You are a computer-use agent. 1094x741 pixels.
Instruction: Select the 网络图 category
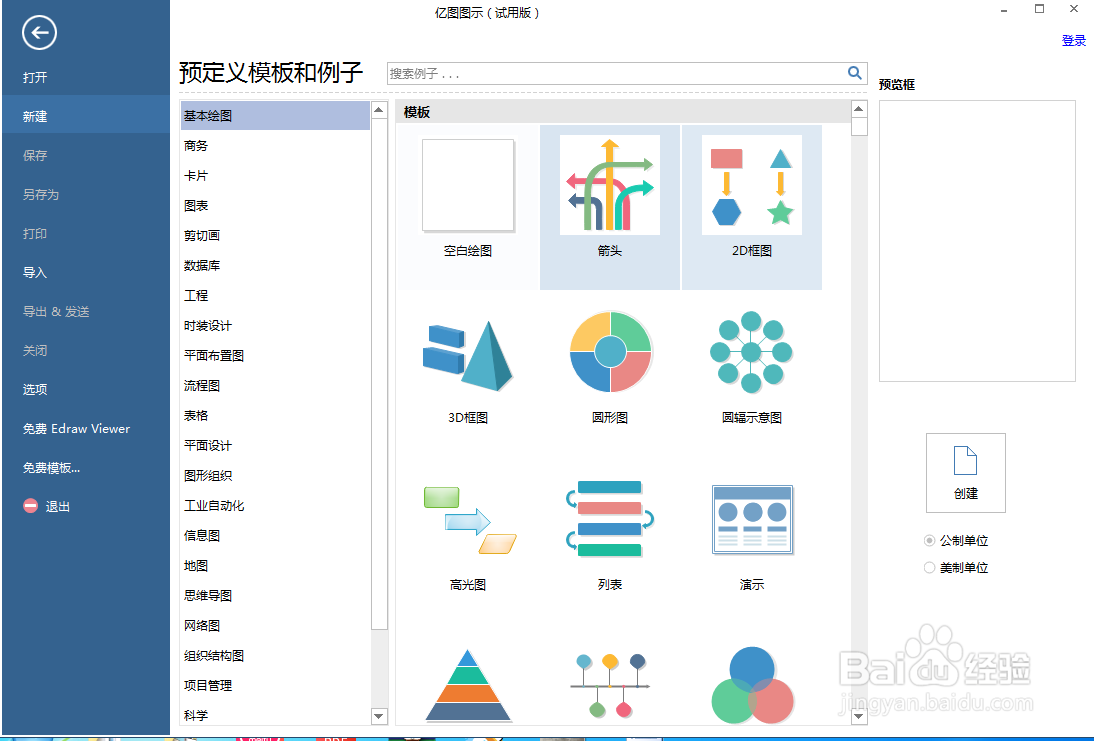[275, 626]
